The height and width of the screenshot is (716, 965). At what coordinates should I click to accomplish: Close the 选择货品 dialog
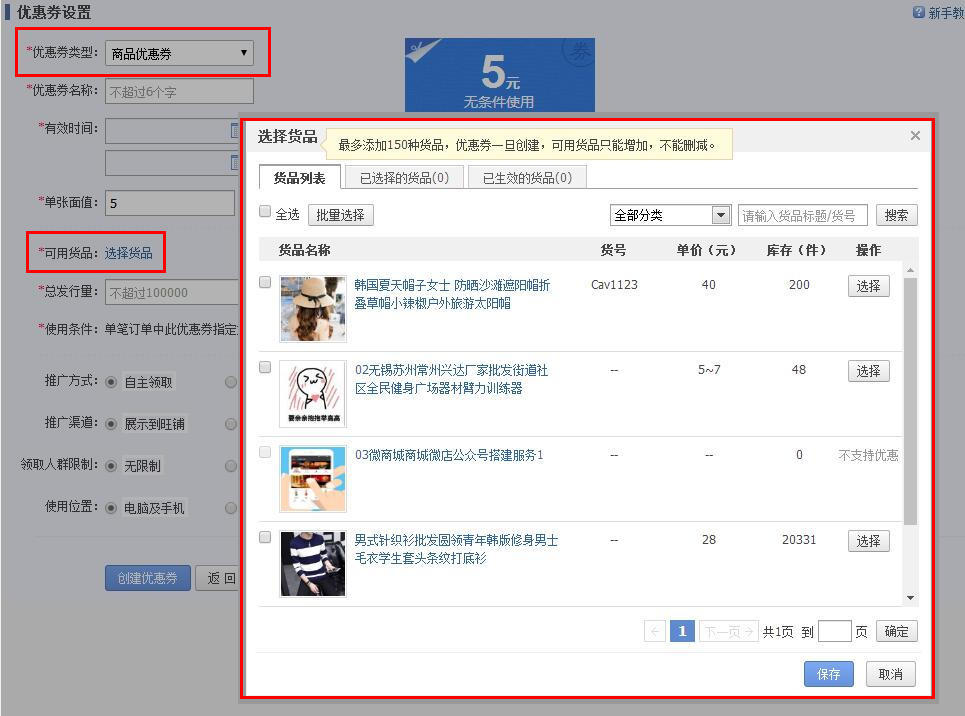[x=915, y=136]
